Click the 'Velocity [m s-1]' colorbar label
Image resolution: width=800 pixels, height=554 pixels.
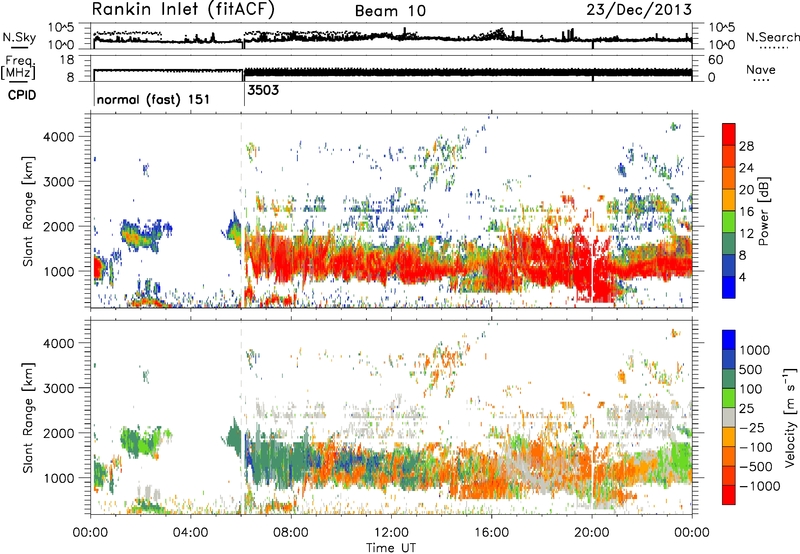tap(790, 417)
